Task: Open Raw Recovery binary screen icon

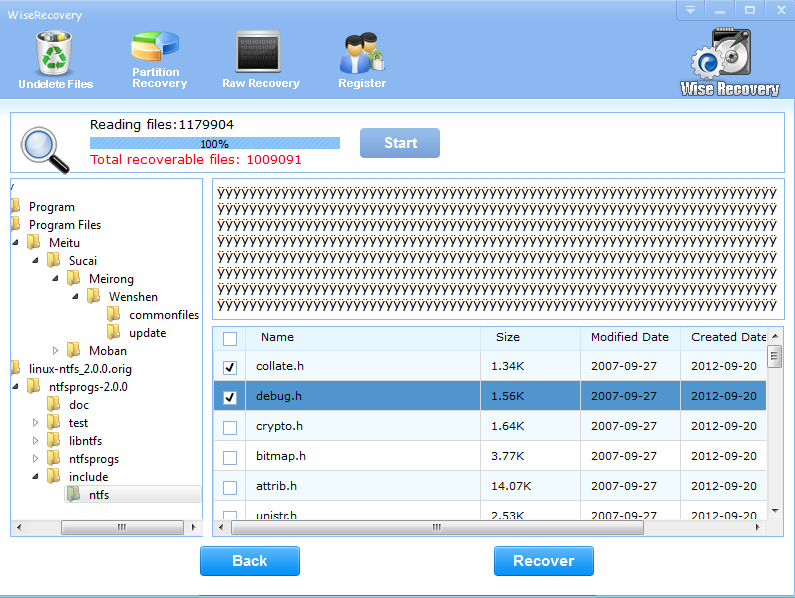Action: (x=258, y=52)
